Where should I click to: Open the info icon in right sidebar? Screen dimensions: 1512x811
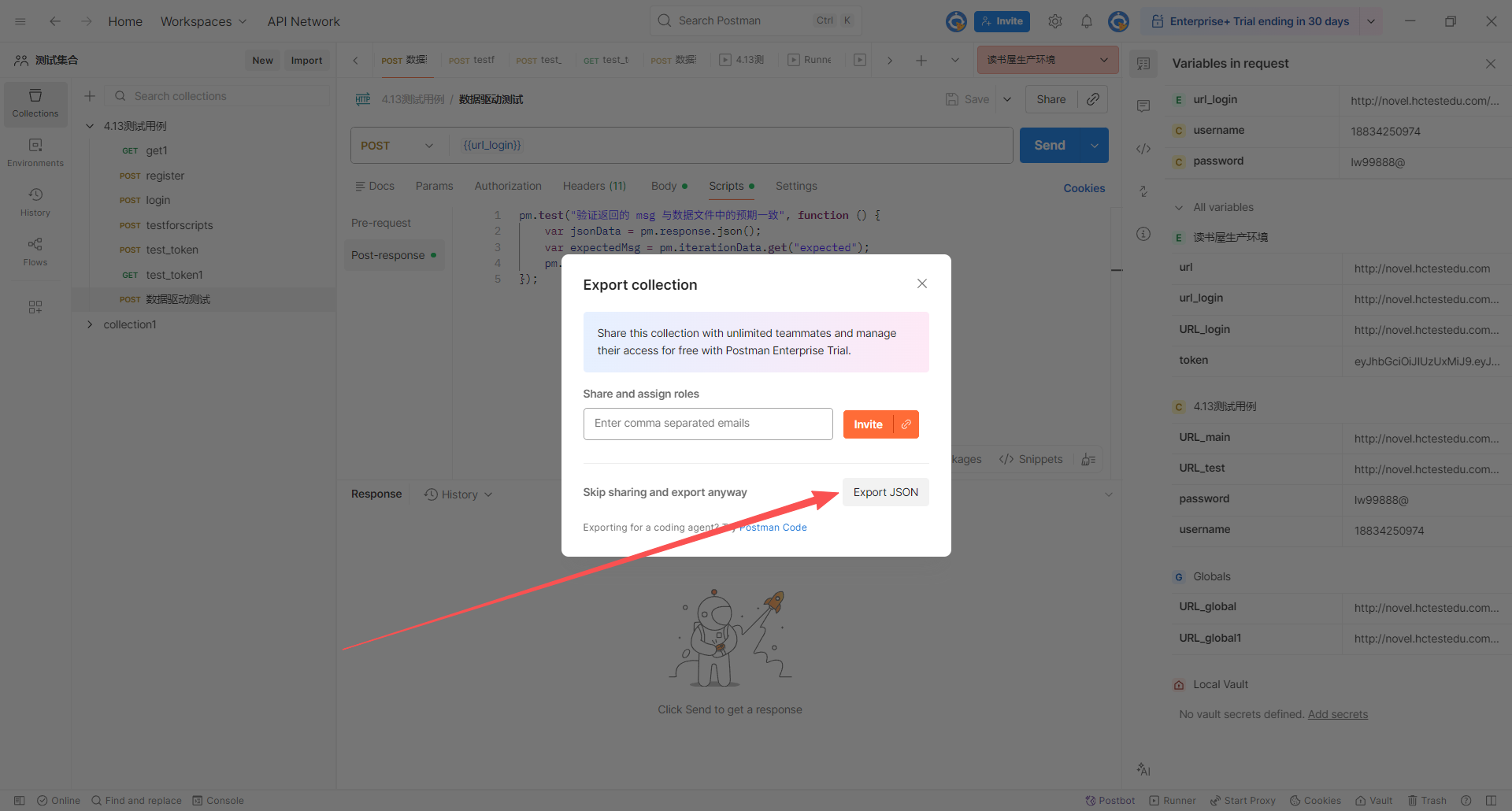coord(1143,234)
